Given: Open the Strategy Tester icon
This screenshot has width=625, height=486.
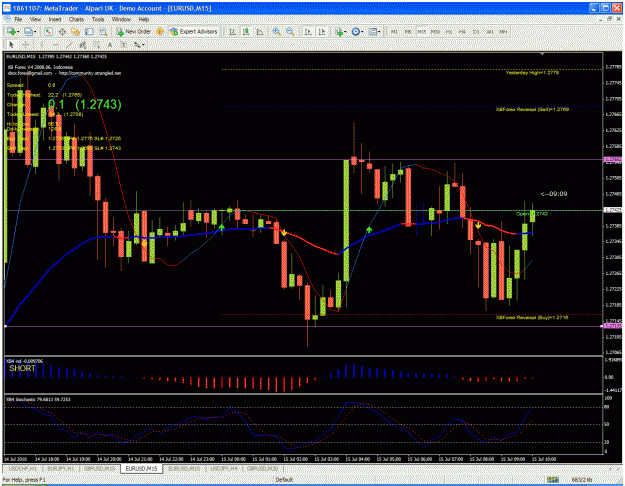Looking at the screenshot, I should [x=103, y=32].
